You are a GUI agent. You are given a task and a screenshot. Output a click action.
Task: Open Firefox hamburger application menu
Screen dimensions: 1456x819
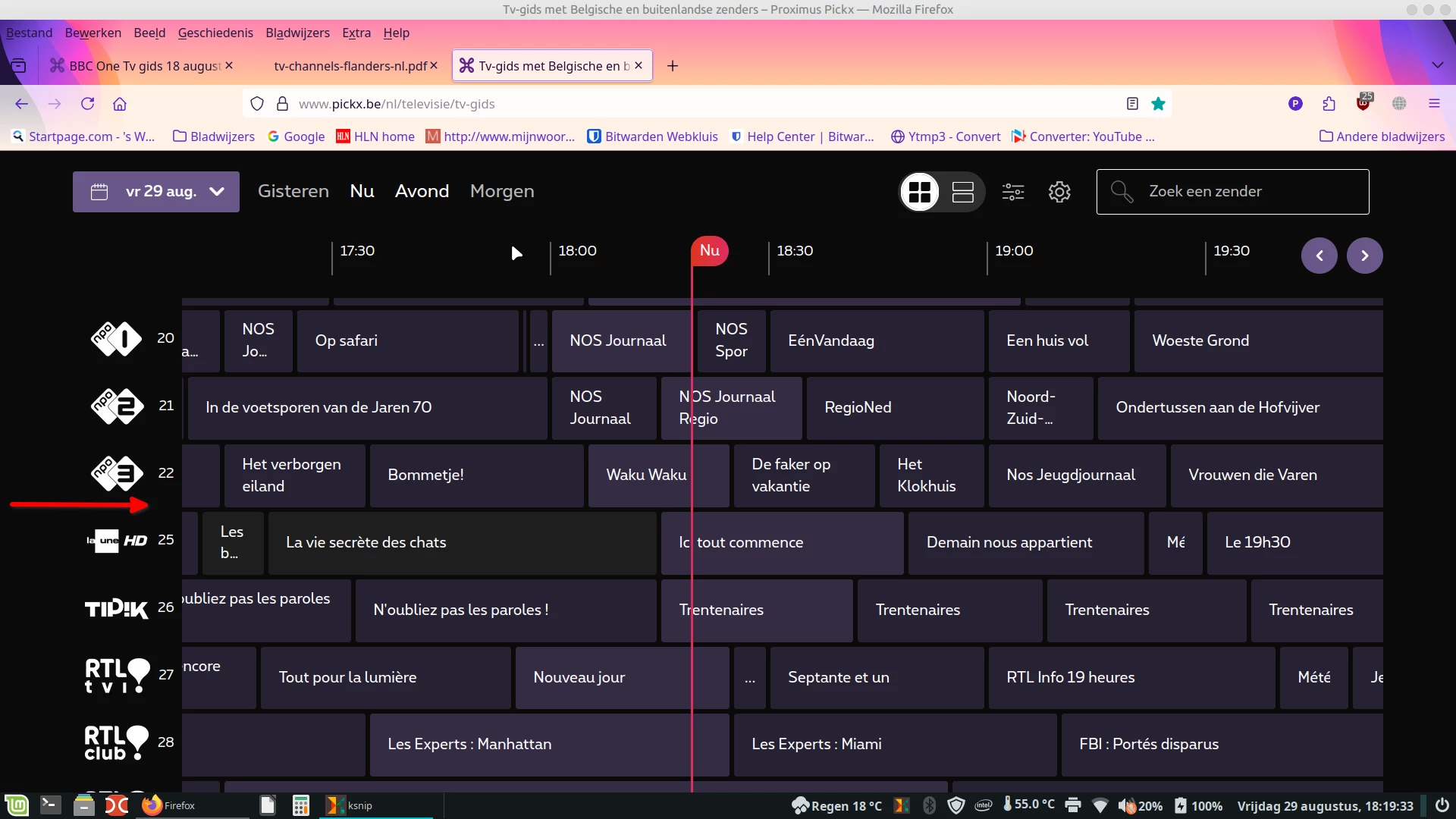(x=1434, y=104)
